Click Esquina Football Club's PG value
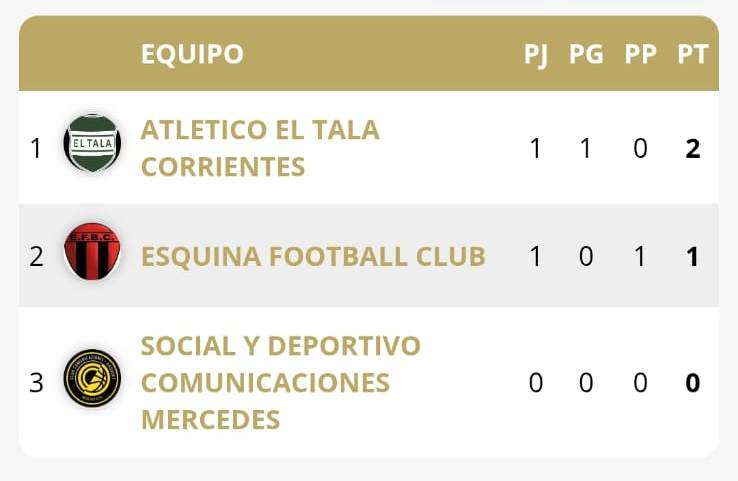Screen dimensions: 738x481 tap(586, 257)
